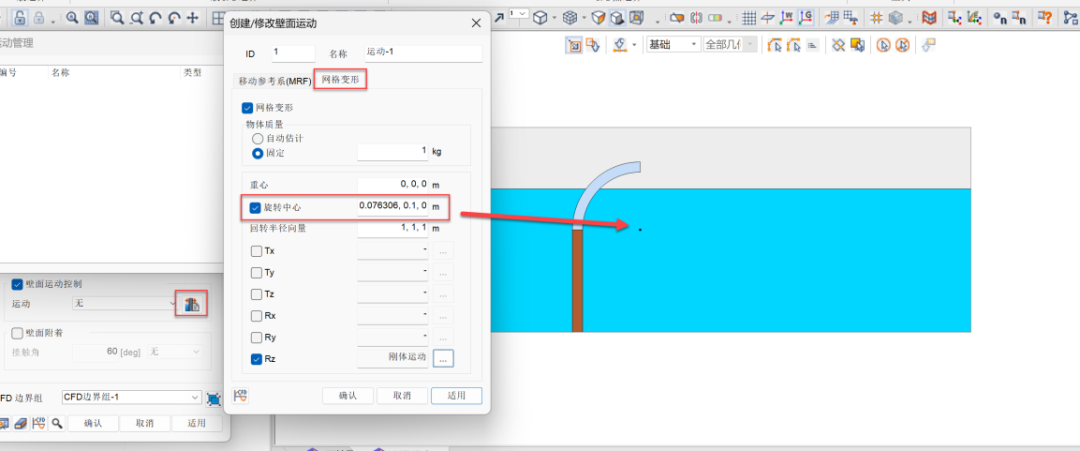Click the pan (cross arrows) toolbar icon
Screen dimensions: 1080x451
click(x=193, y=17)
